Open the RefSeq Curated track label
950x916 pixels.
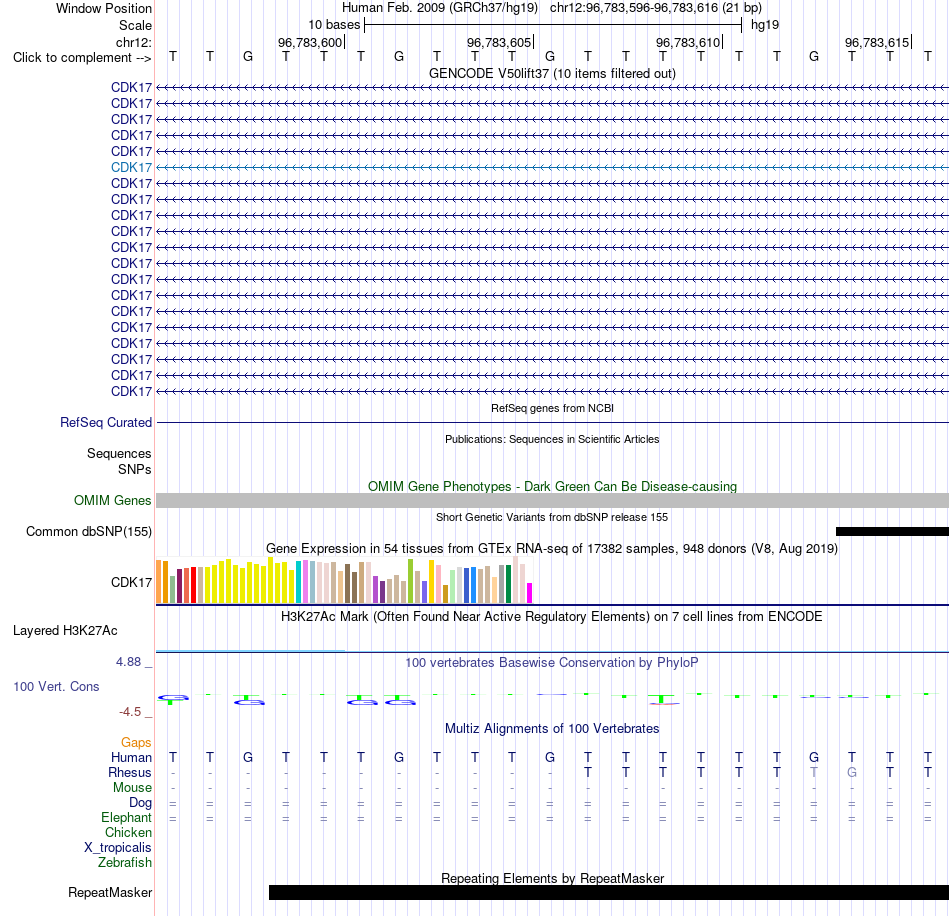(x=105, y=422)
